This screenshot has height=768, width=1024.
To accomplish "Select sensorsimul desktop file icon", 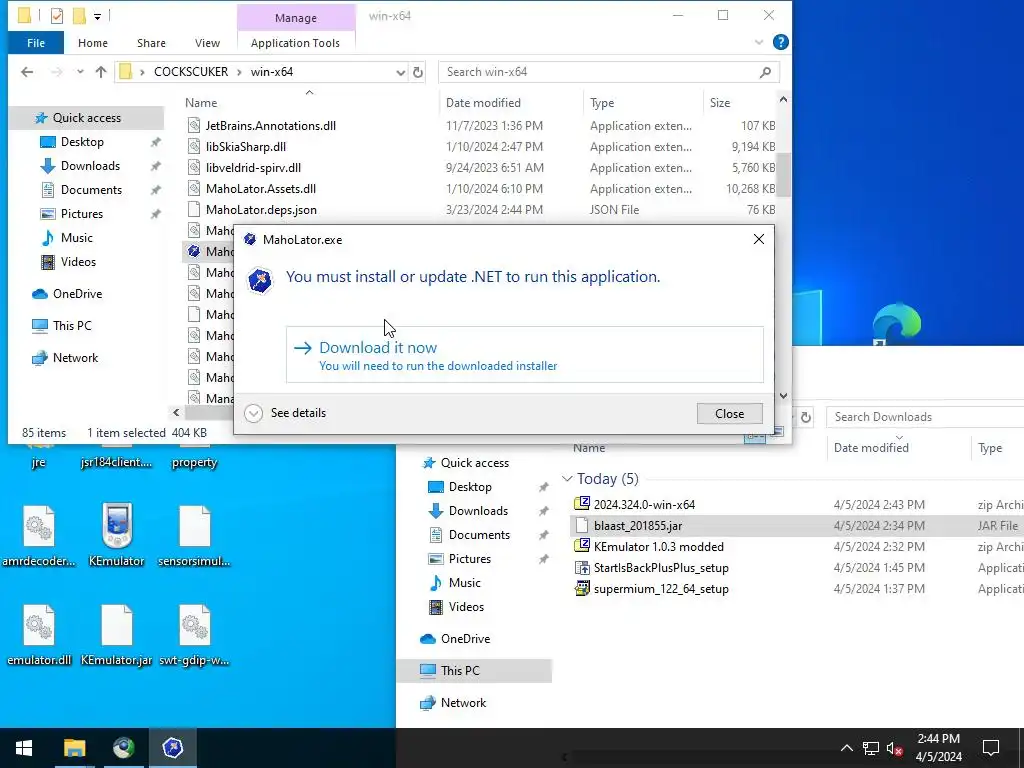I will click(x=194, y=534).
